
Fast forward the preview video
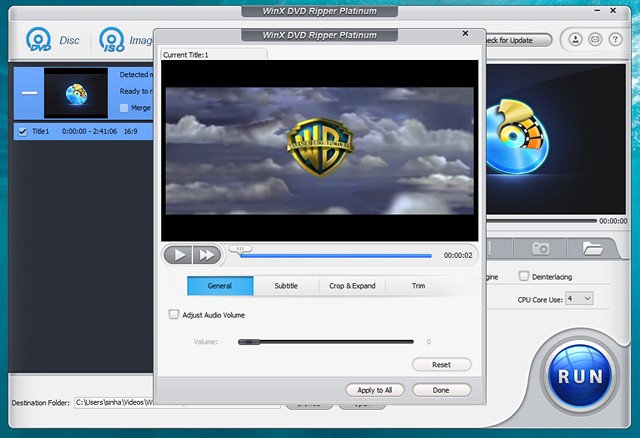207,255
